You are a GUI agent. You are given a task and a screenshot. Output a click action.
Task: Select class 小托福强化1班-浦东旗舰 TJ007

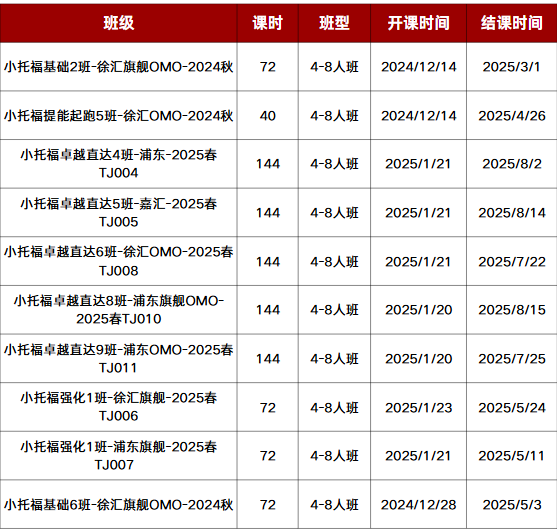point(119,456)
